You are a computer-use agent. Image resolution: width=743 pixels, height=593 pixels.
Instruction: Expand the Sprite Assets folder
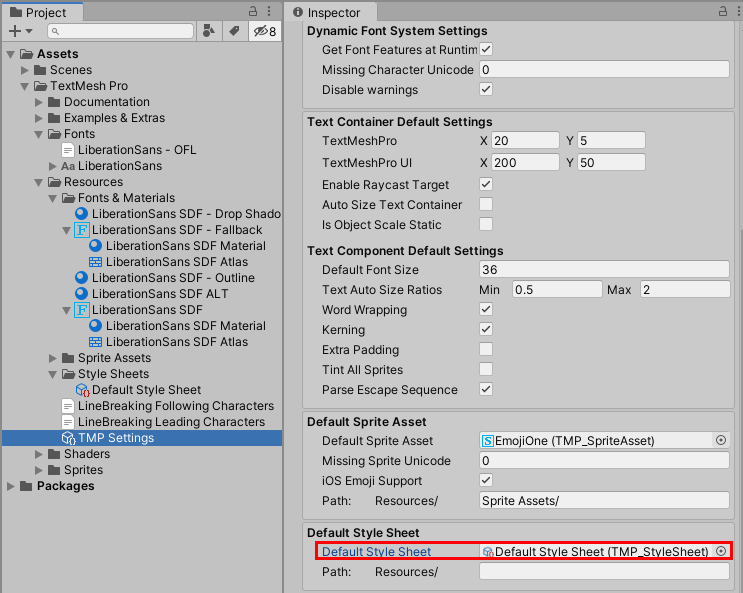tap(54, 358)
